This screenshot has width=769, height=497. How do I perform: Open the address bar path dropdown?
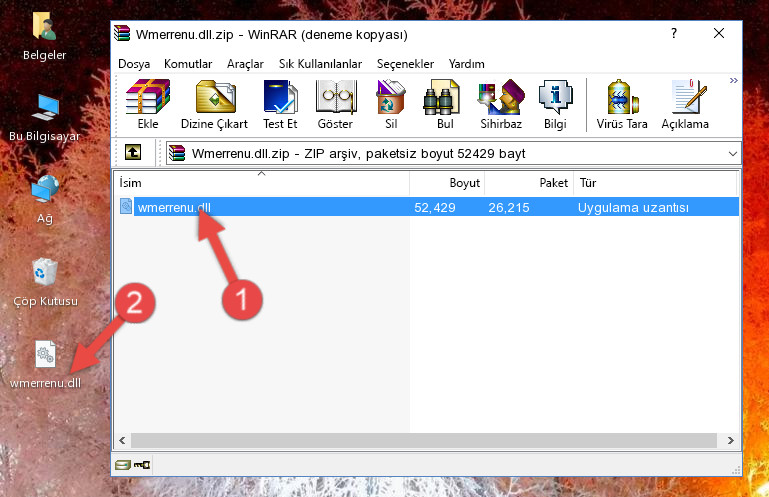pyautogui.click(x=733, y=154)
